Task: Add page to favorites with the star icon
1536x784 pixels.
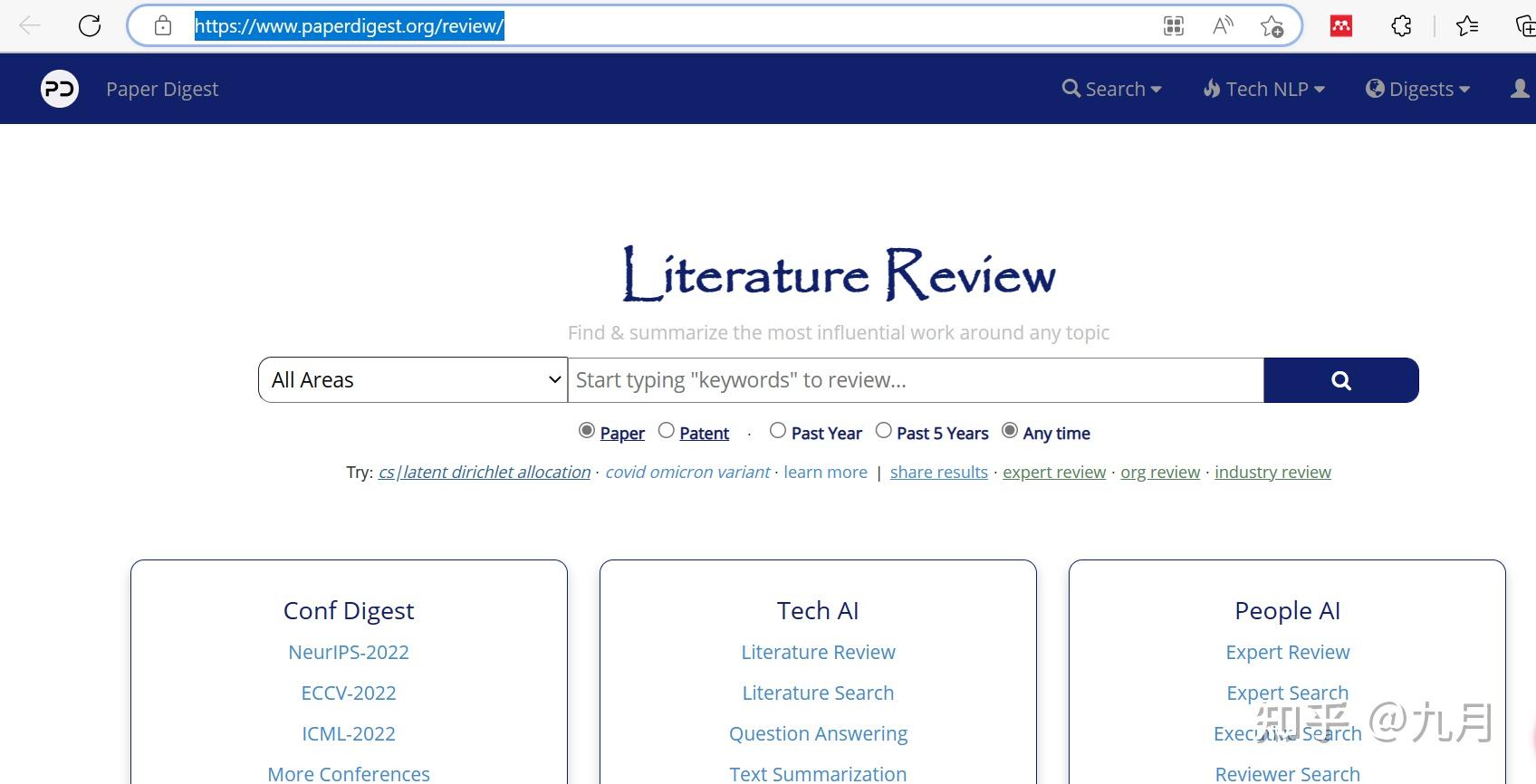Action: point(1272,26)
